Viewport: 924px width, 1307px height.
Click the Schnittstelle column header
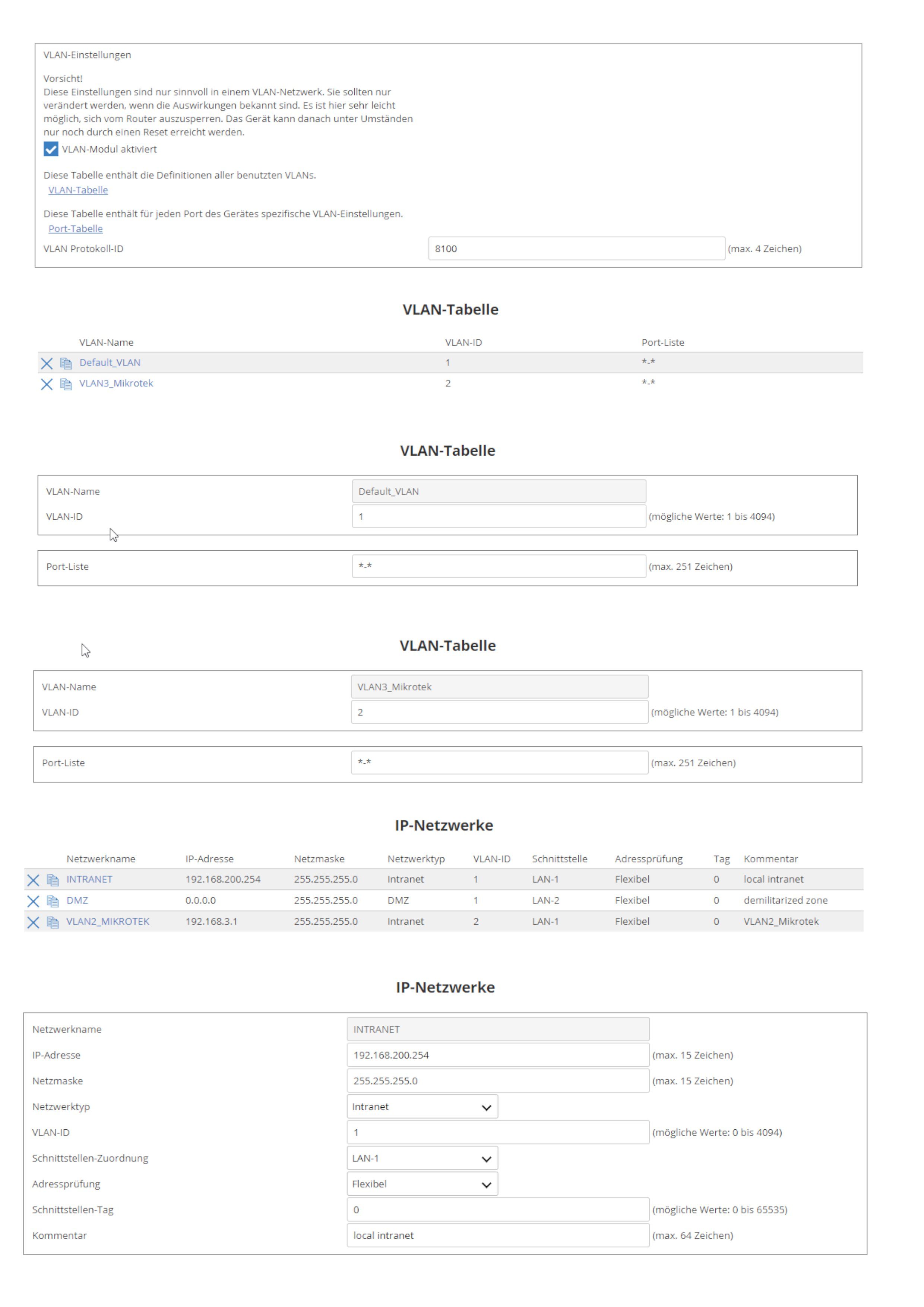pyautogui.click(x=560, y=859)
